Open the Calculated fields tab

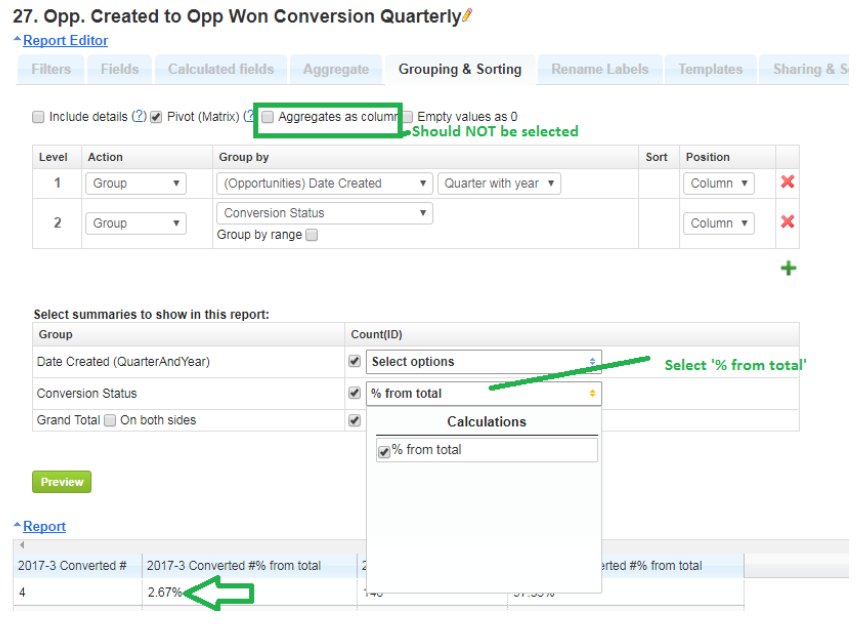tap(220, 69)
